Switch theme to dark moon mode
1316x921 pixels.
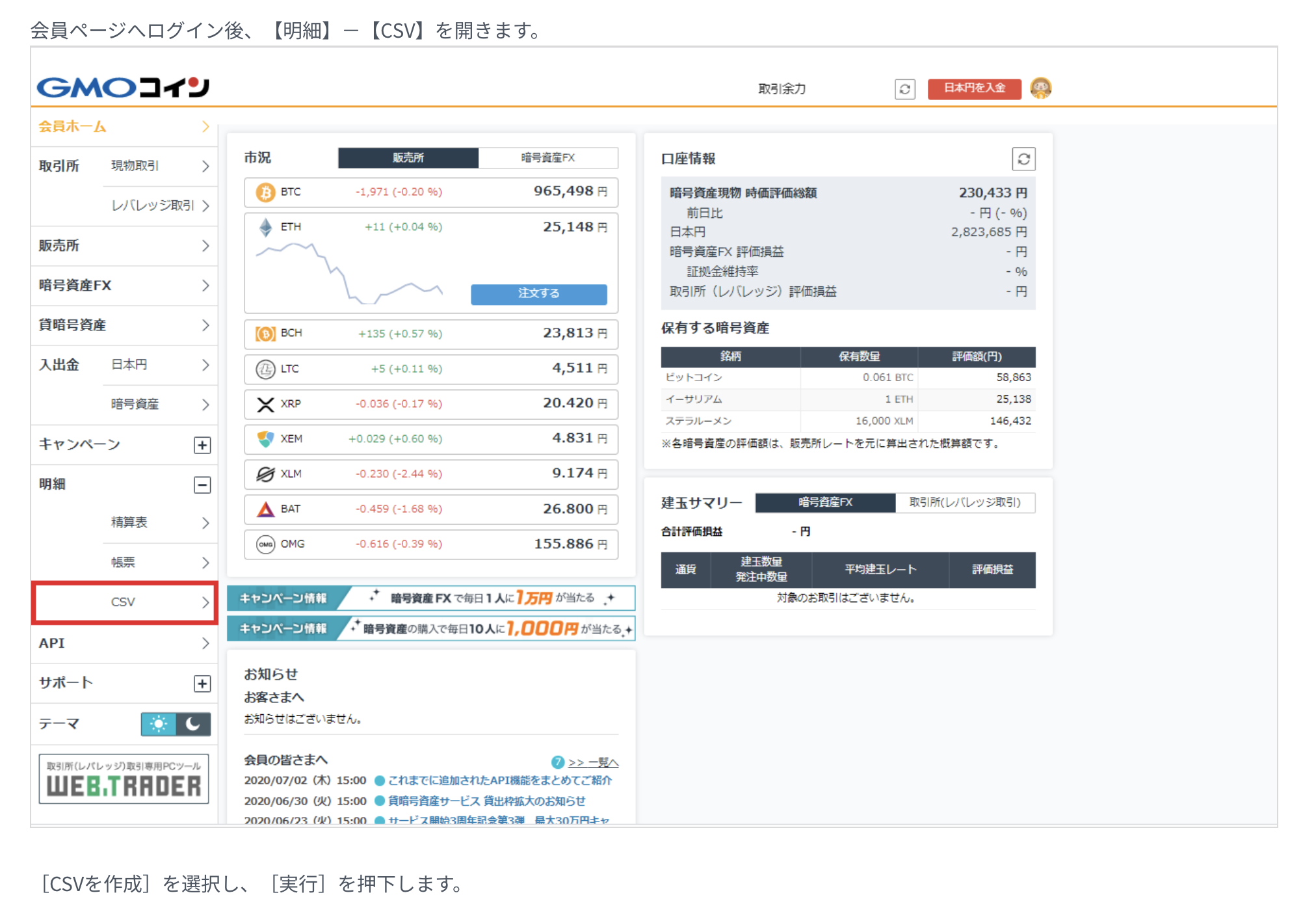(193, 724)
